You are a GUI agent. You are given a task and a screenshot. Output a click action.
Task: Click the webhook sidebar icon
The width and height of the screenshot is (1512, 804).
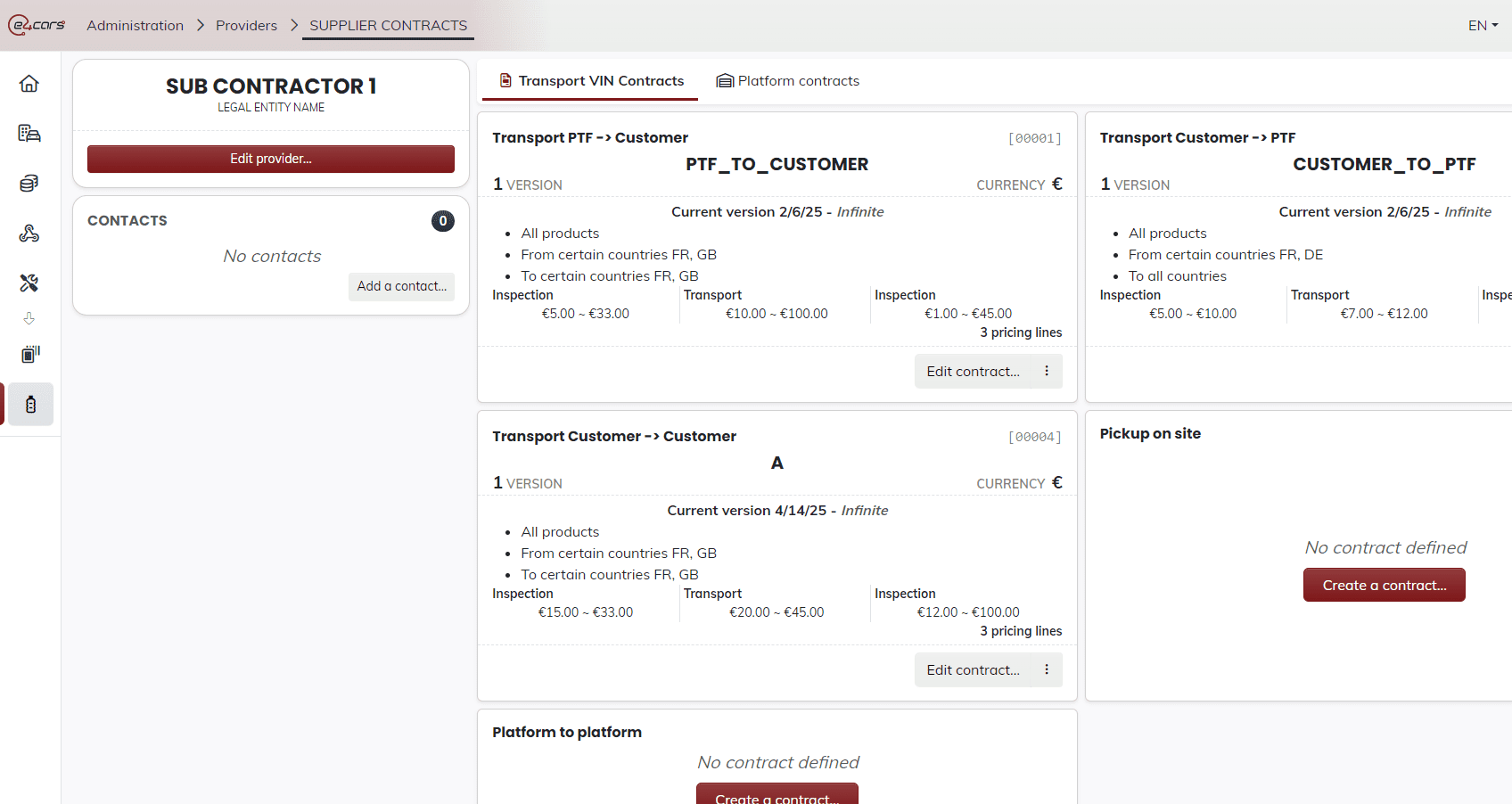pos(29,234)
